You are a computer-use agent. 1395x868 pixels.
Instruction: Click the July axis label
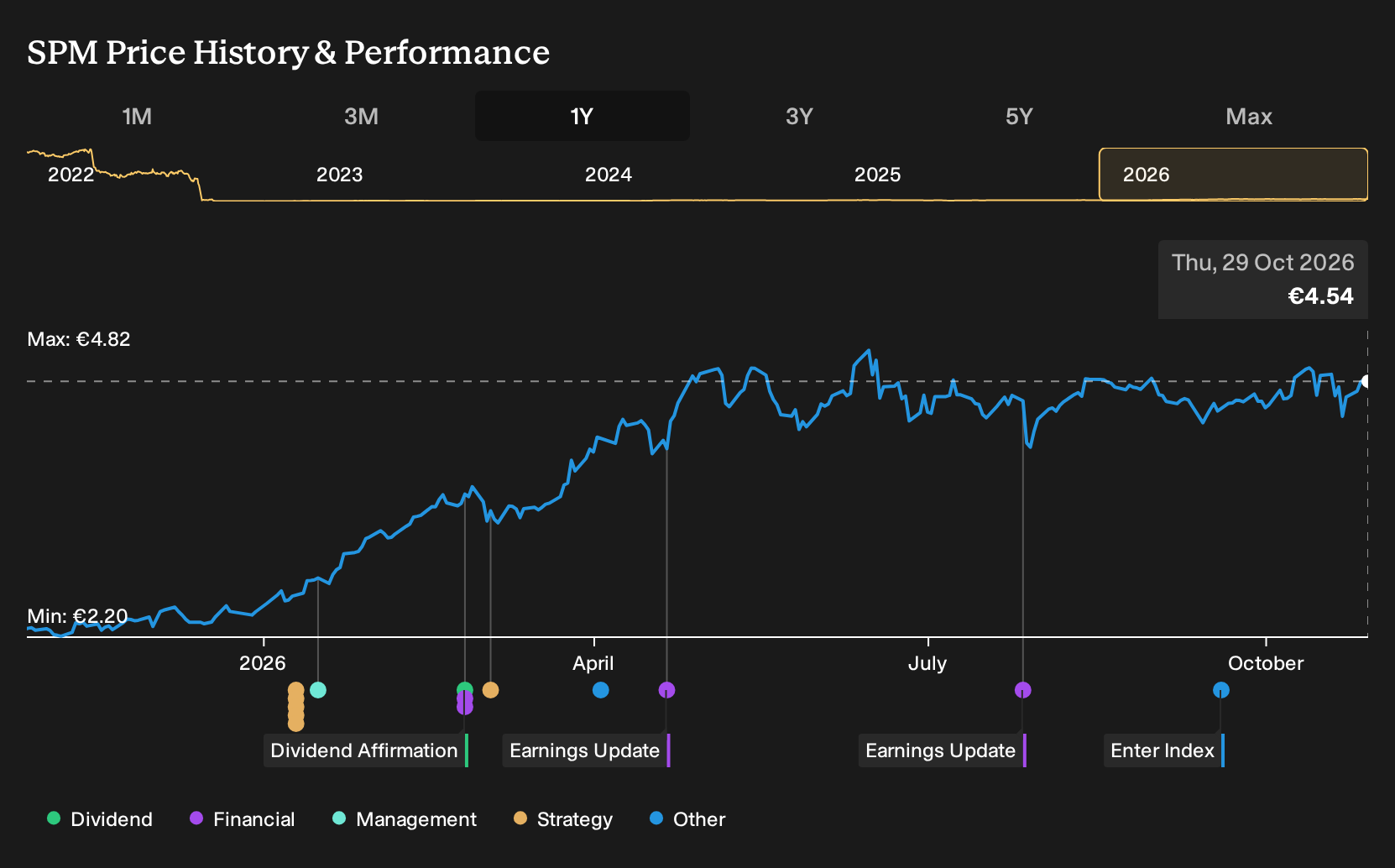tap(927, 663)
